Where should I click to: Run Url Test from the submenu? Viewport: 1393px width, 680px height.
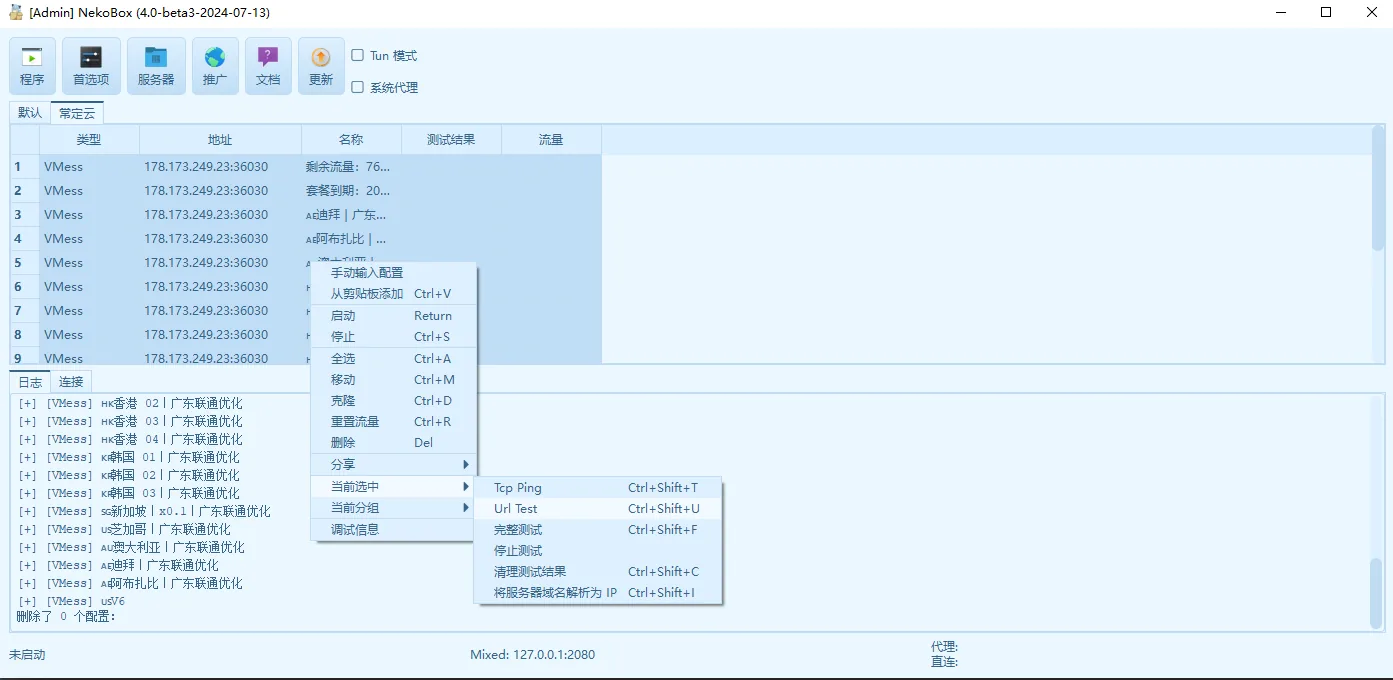pos(597,509)
